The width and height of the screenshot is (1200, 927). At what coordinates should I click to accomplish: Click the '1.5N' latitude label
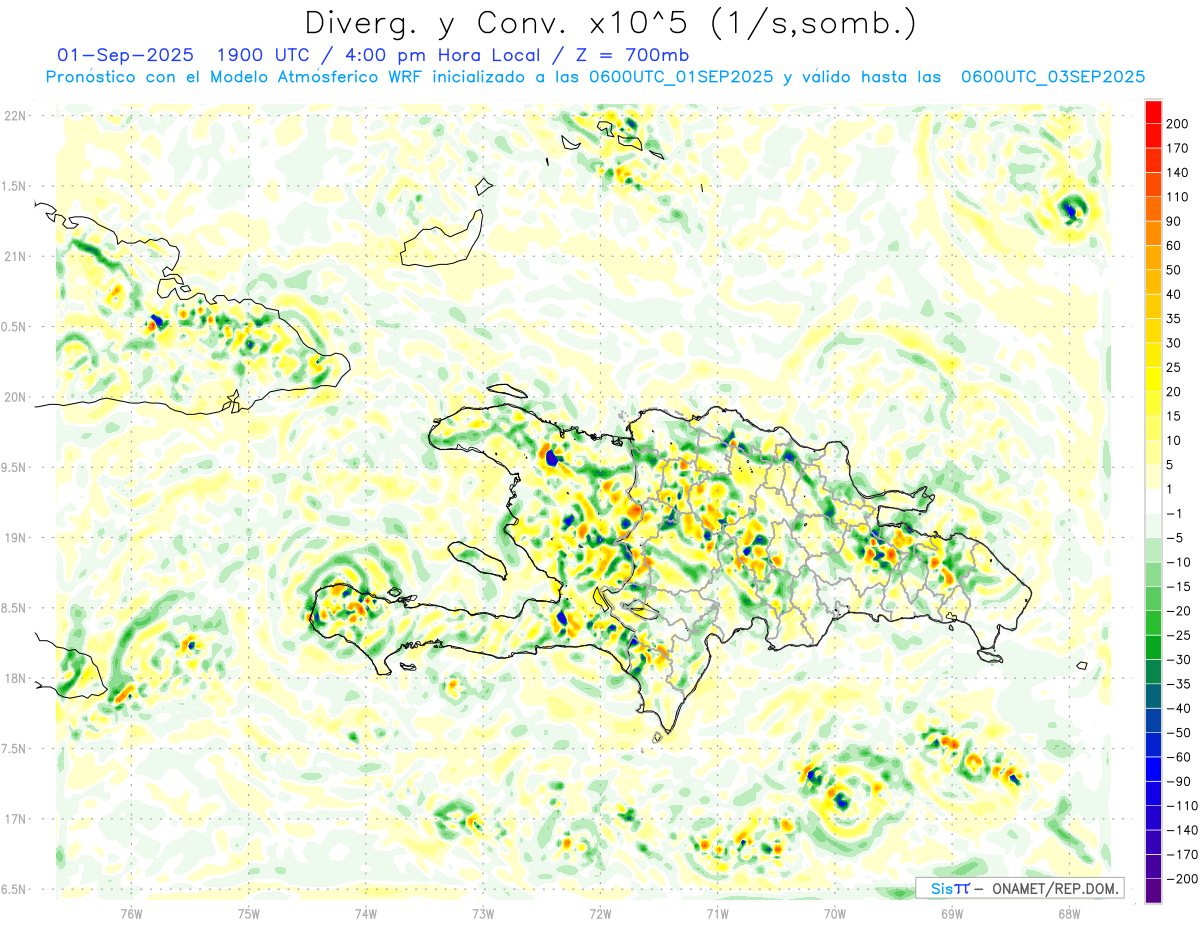15,186
